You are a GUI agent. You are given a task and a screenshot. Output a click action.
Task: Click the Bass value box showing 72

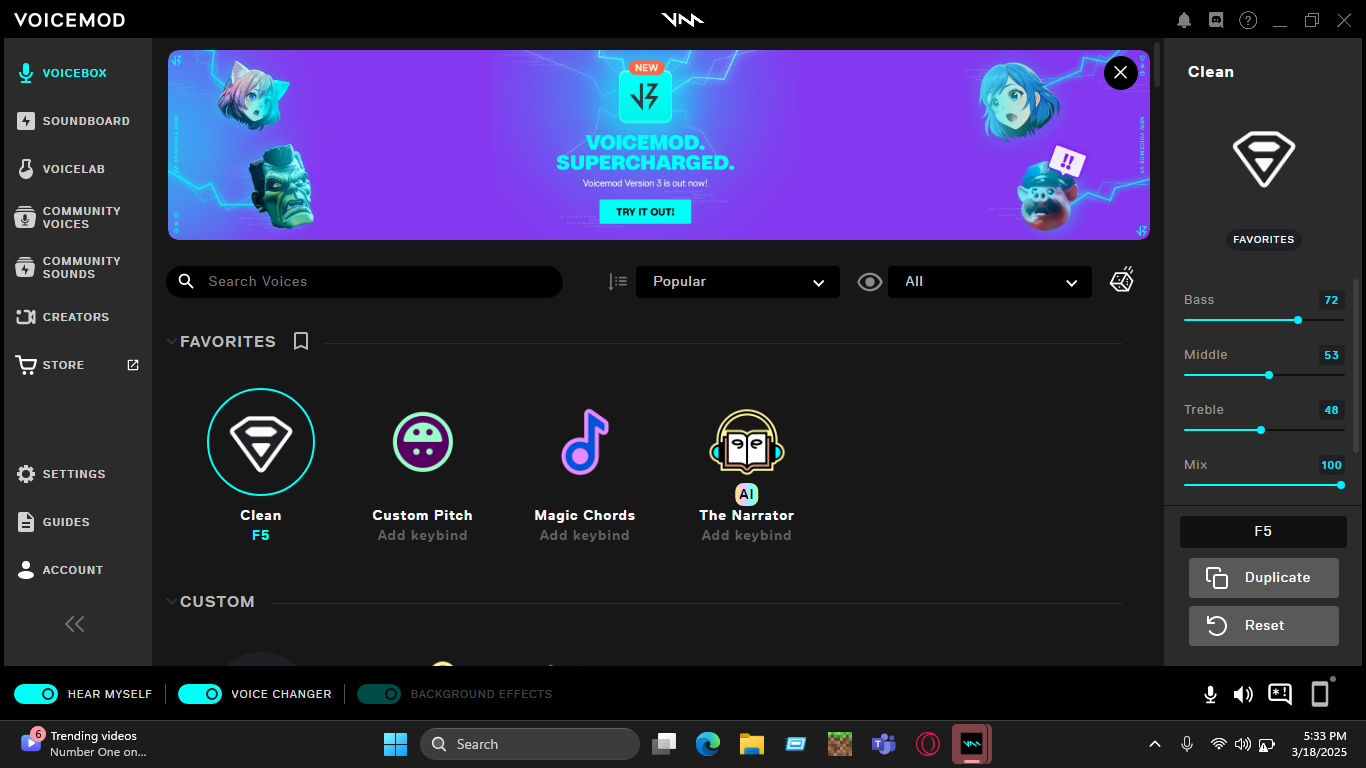click(x=1331, y=300)
